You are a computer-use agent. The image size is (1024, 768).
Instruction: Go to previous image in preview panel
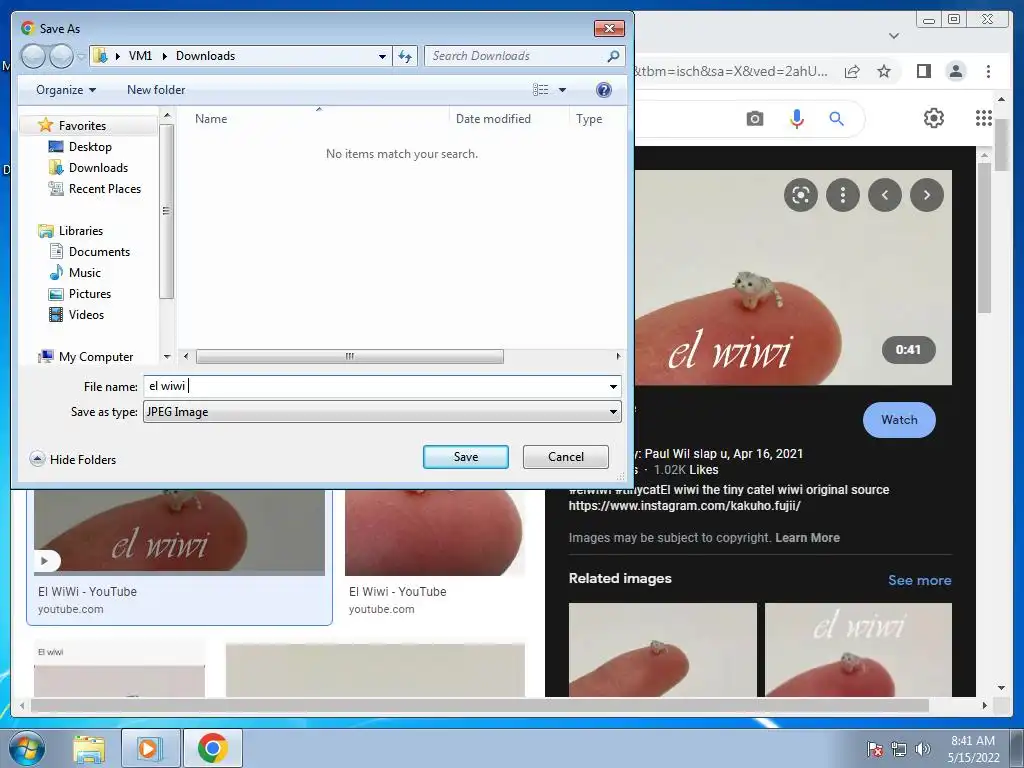885,195
